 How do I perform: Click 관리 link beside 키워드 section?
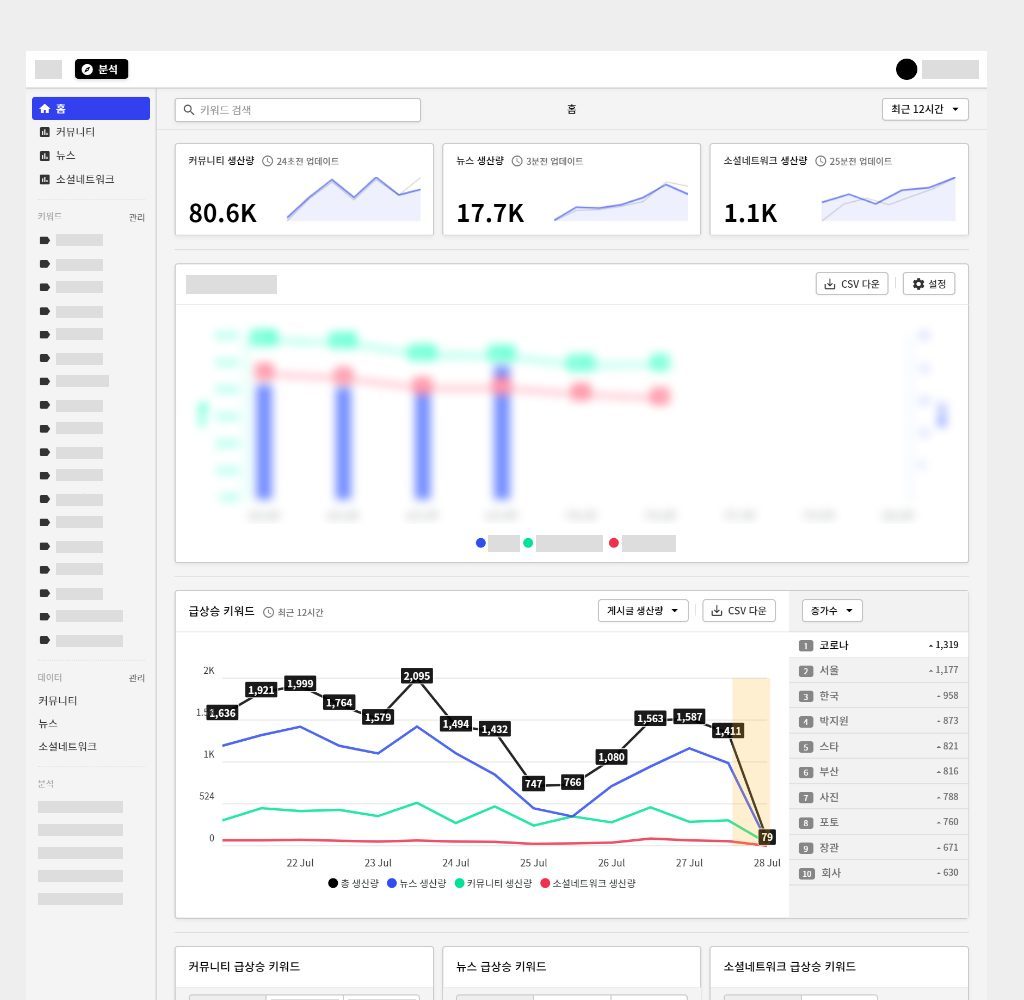click(136, 217)
